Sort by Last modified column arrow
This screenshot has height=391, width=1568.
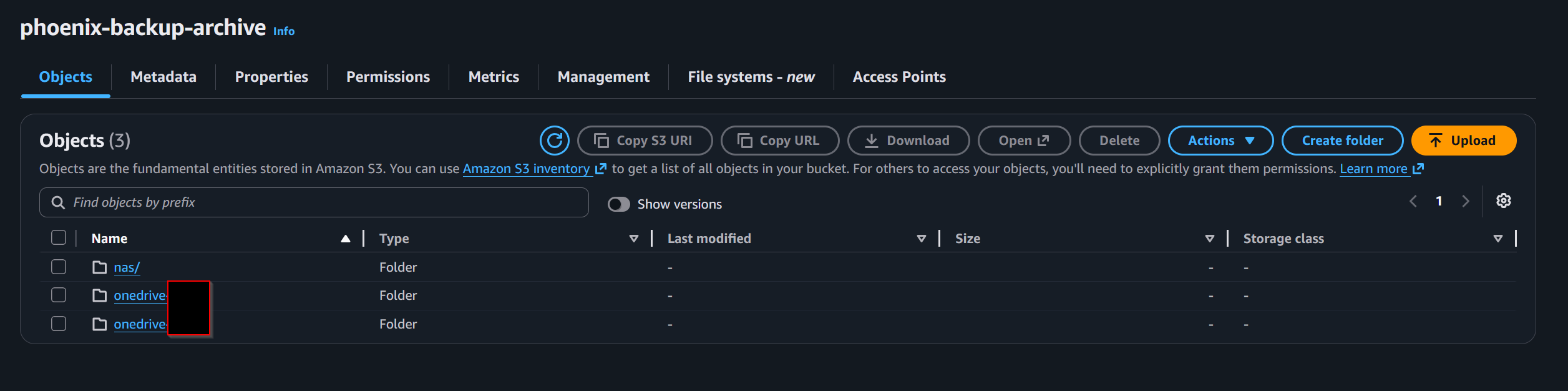click(x=922, y=239)
